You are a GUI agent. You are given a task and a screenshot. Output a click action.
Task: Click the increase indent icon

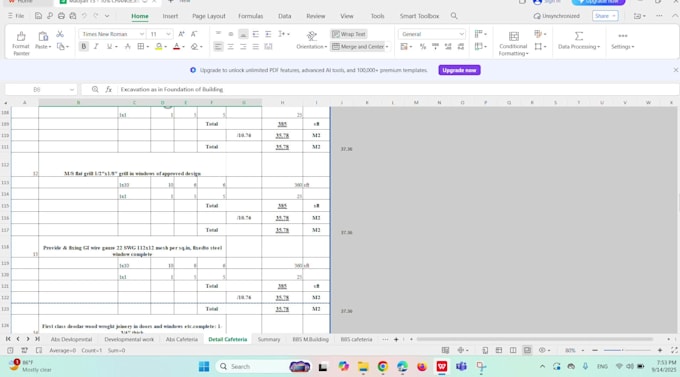tap(268, 34)
